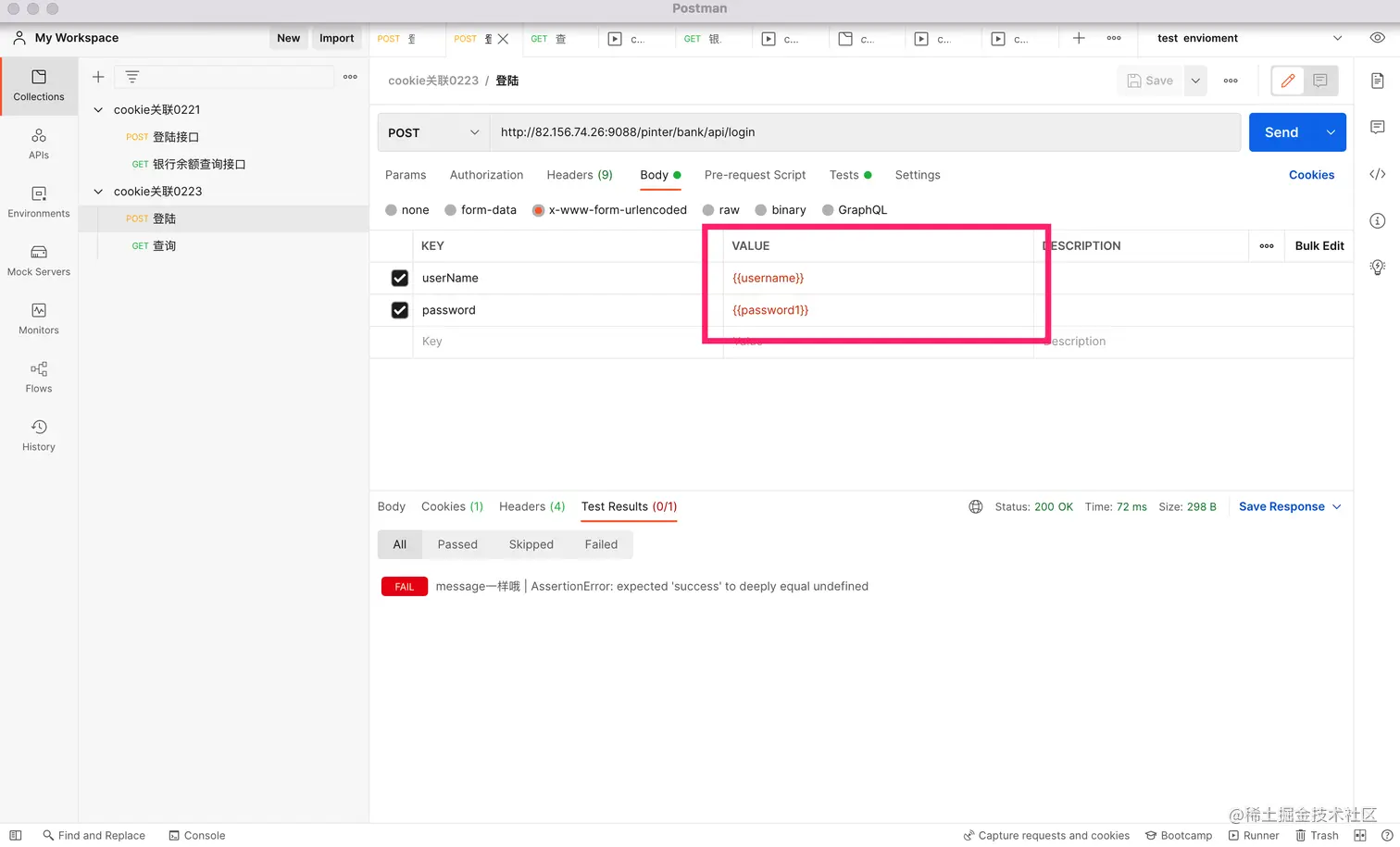
Task: Open the lightbulb related requests icon
Action: (x=1378, y=267)
